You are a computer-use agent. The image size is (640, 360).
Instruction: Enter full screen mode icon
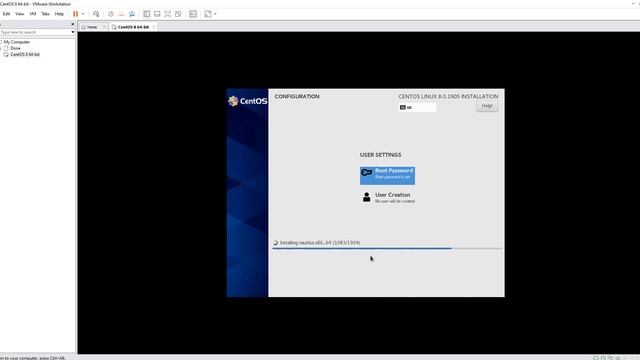click(x=168, y=14)
